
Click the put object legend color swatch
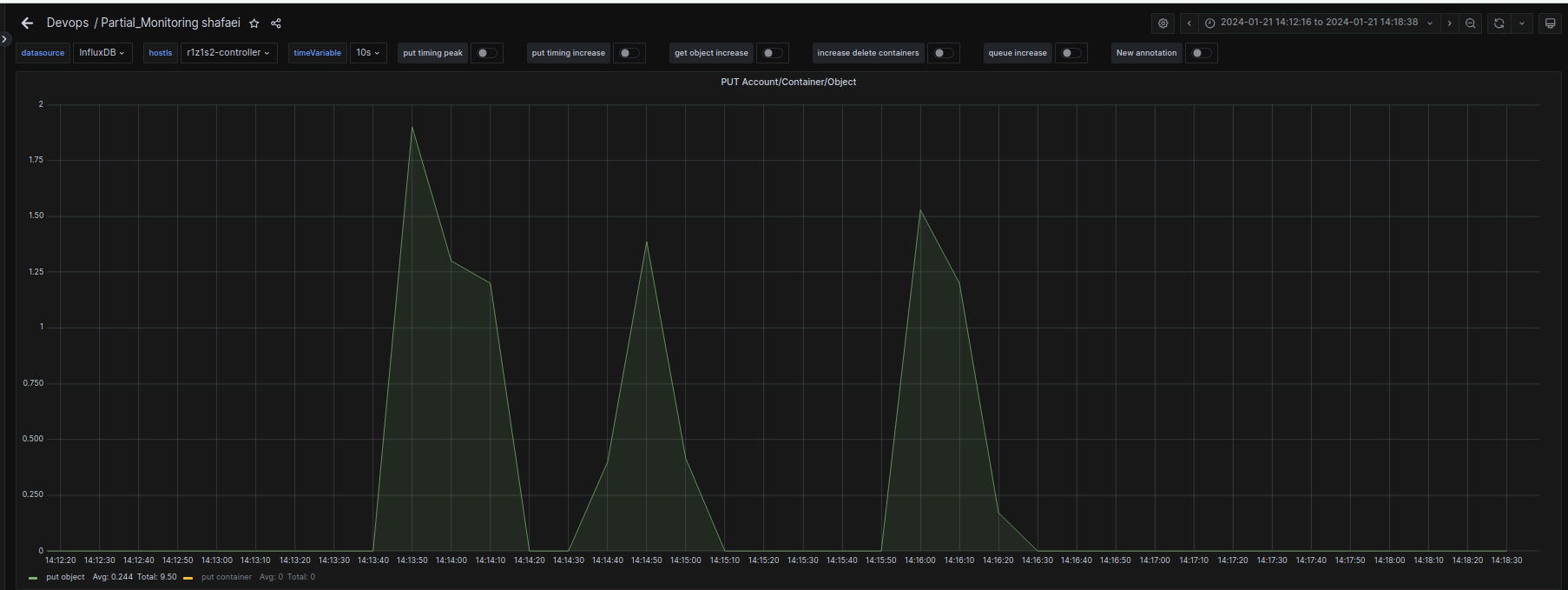tap(33, 578)
